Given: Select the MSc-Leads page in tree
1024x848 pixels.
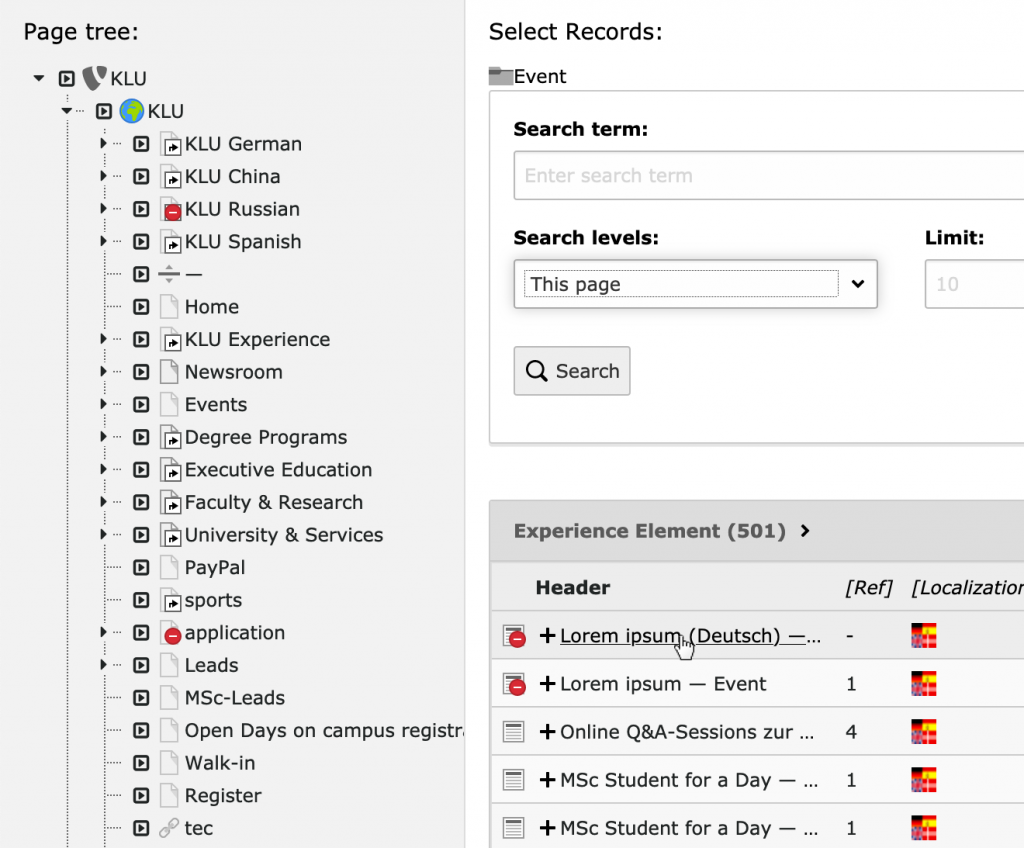Looking at the screenshot, I should (234, 698).
